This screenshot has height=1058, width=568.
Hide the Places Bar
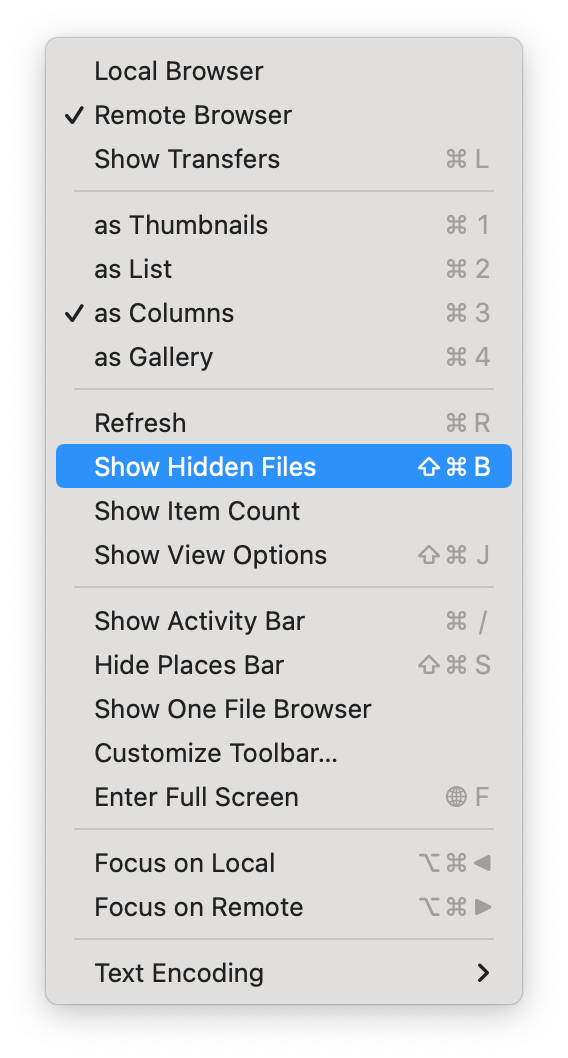pyautogui.click(x=283, y=665)
